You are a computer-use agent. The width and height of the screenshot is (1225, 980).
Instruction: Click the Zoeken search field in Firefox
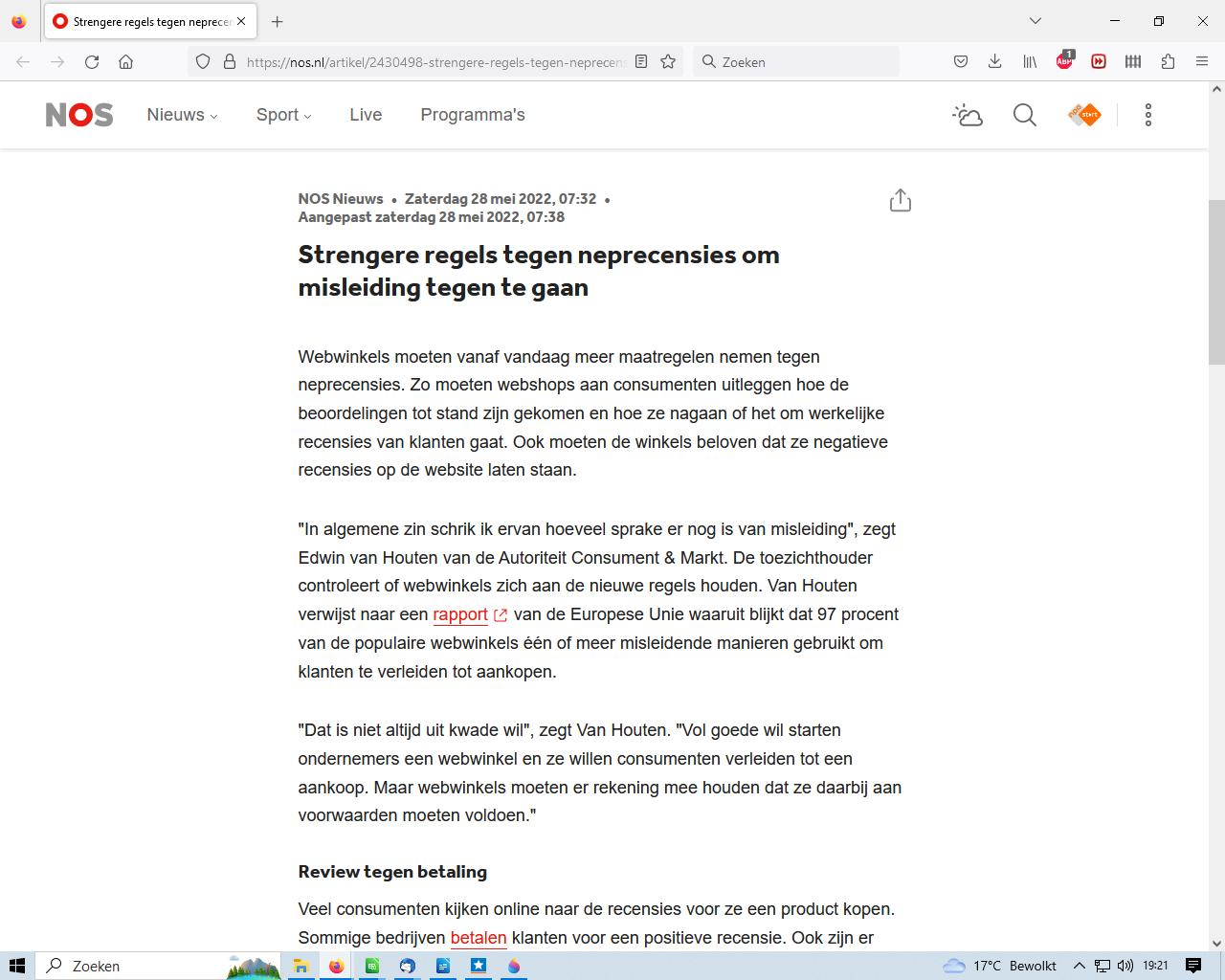pos(796,61)
